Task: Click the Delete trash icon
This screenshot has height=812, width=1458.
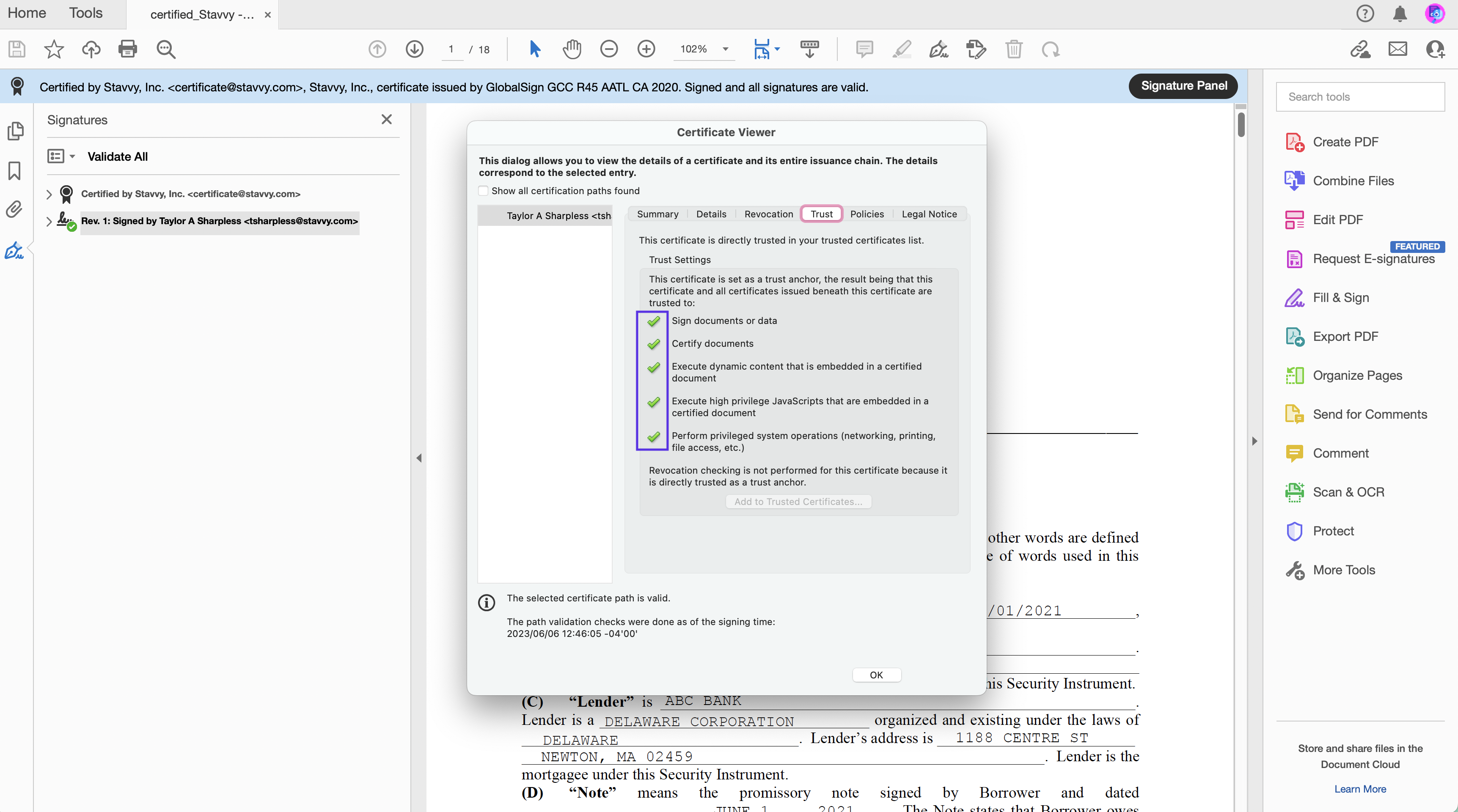Action: [1014, 49]
